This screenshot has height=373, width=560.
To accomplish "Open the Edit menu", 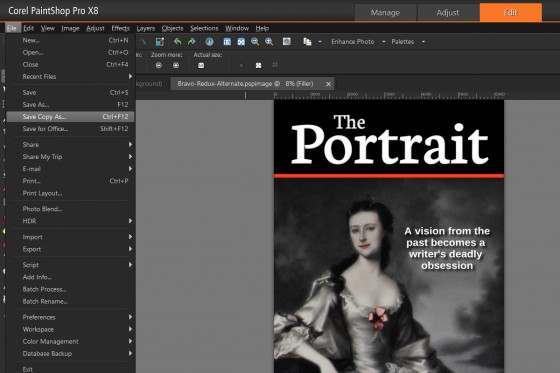I will click(x=28, y=28).
